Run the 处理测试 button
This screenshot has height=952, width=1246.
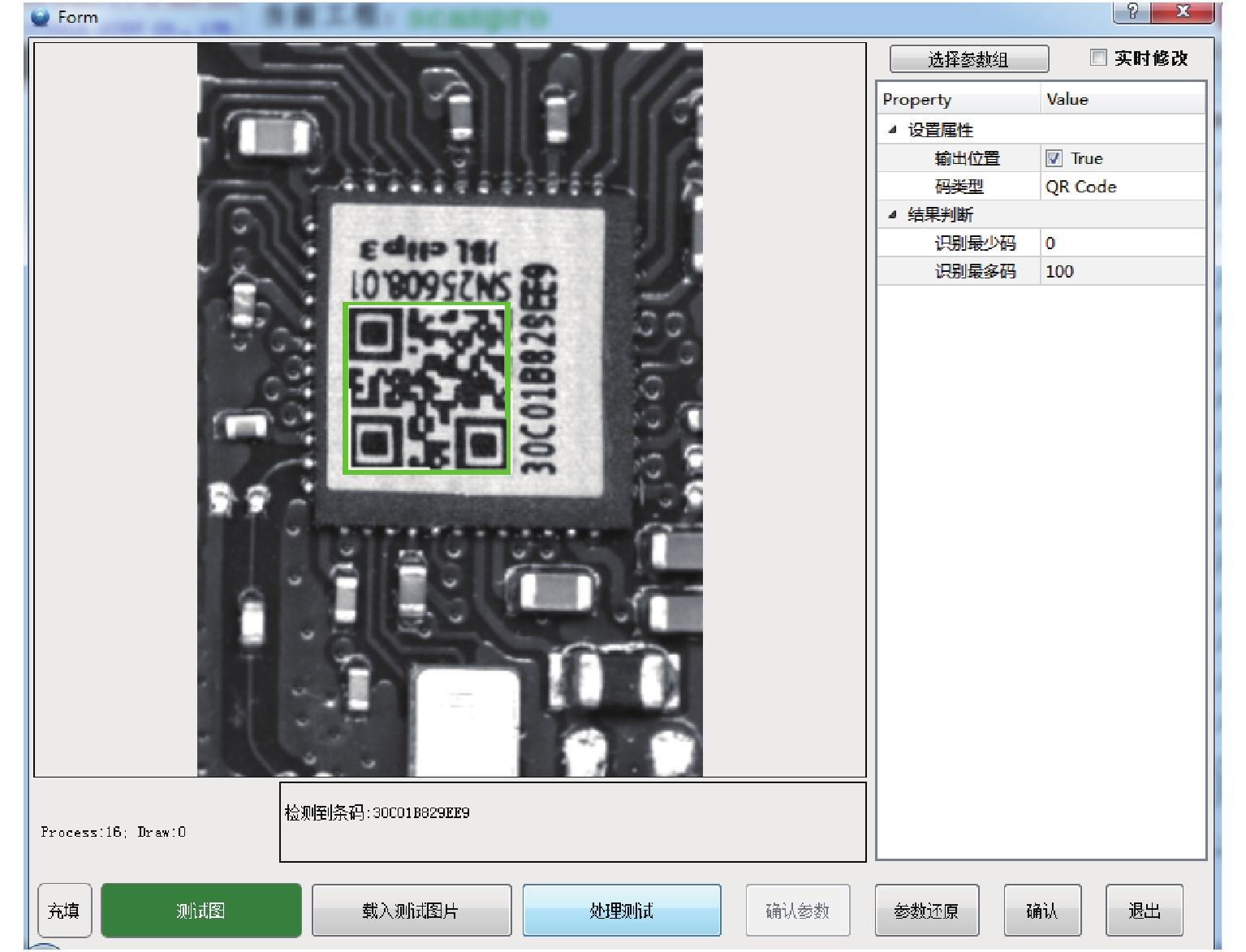click(622, 911)
